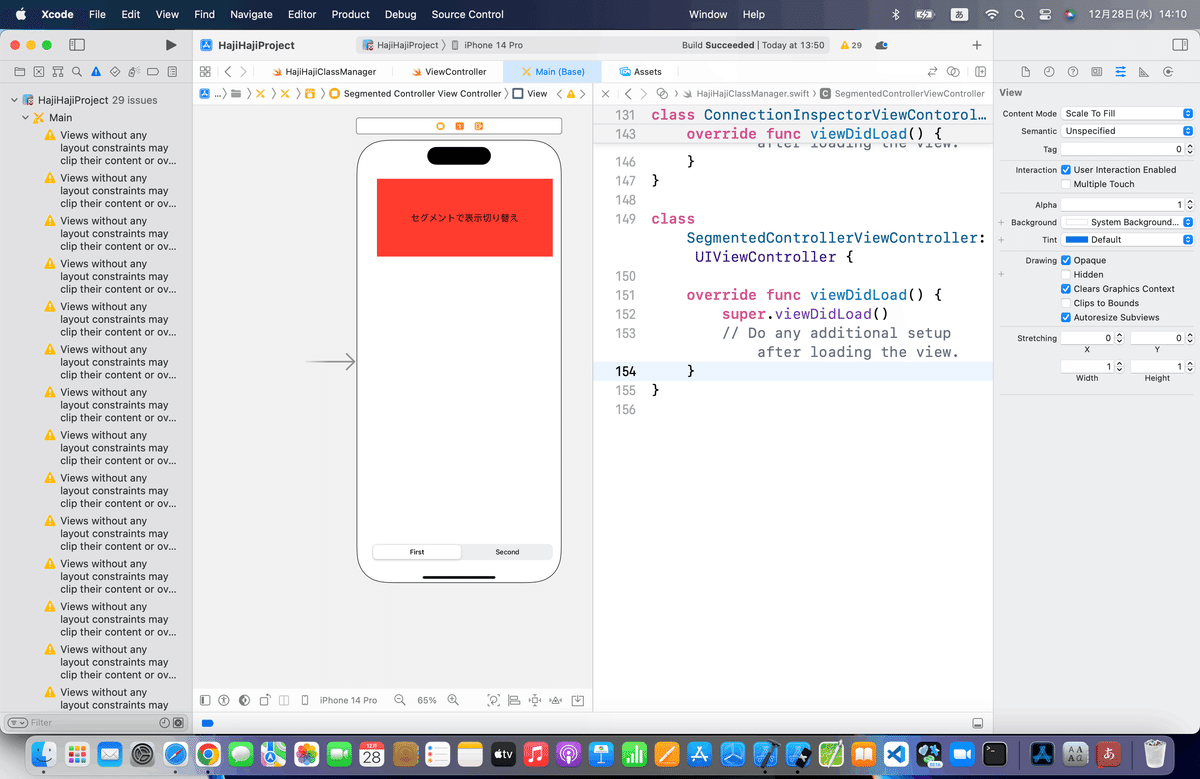Screen dimensions: 1200x779
Task: Open the Library with plus button
Action: point(977,45)
